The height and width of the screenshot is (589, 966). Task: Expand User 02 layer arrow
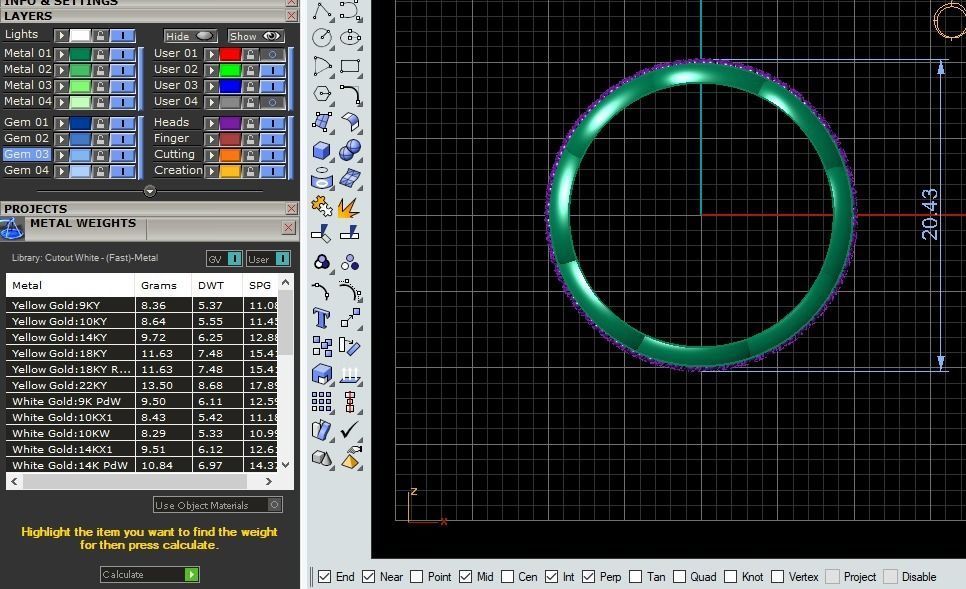tap(211, 70)
